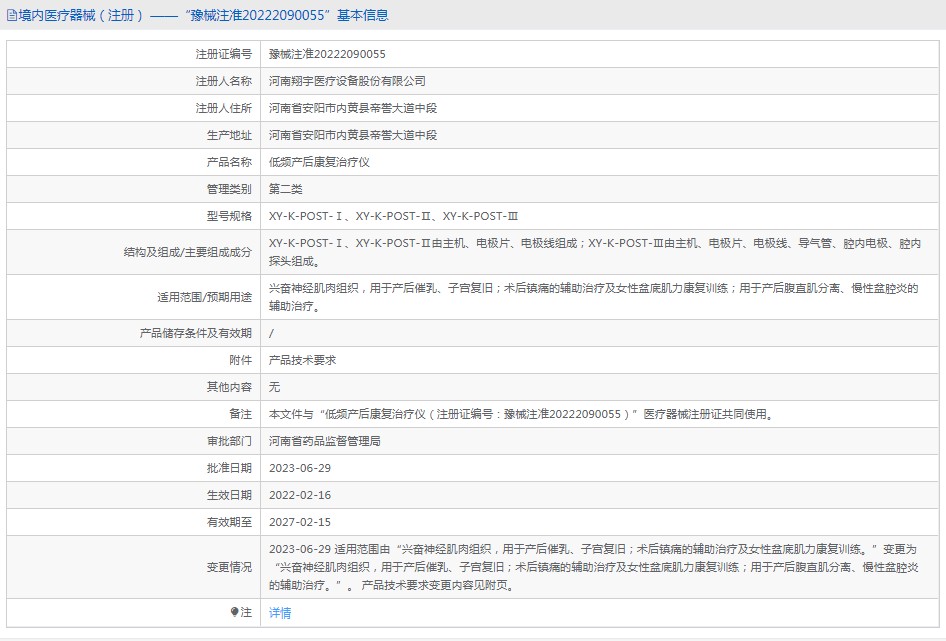Viewport: 946px width, 641px height.
Task: Click the lightbulb icon next to 注
Action: [235, 612]
